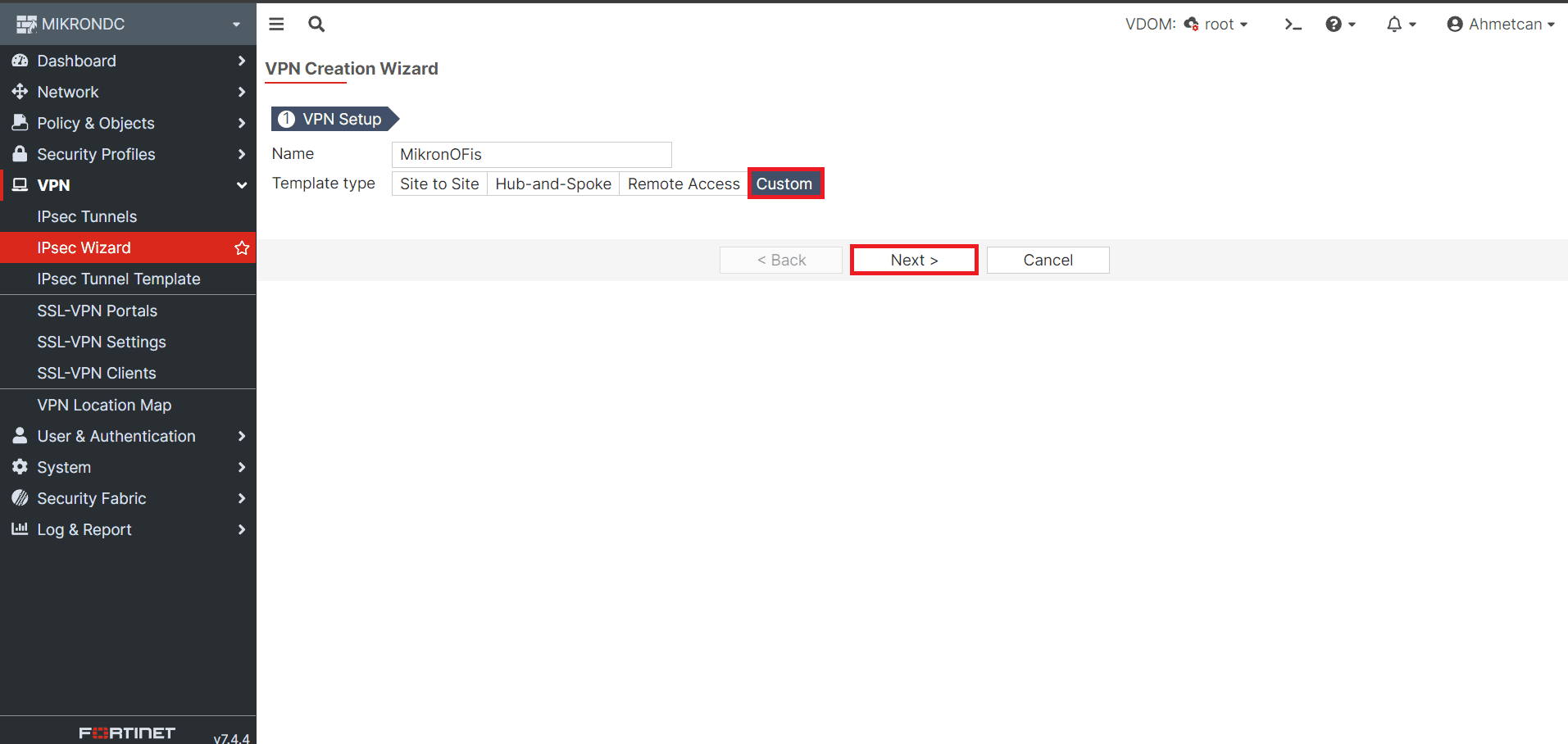Click the Dashboard gauge icon
Image resolution: width=1568 pixels, height=744 pixels.
click(x=20, y=61)
